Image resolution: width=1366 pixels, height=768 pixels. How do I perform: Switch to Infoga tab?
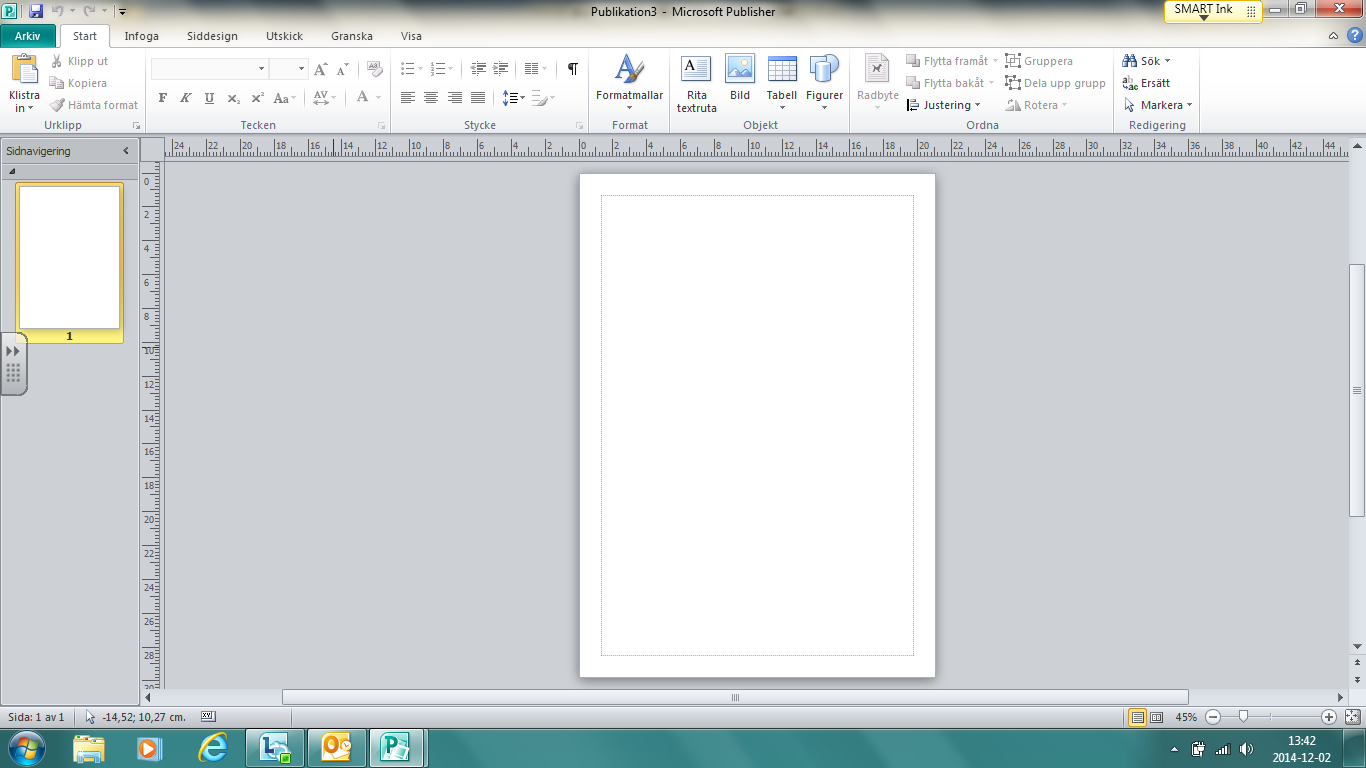[x=142, y=36]
